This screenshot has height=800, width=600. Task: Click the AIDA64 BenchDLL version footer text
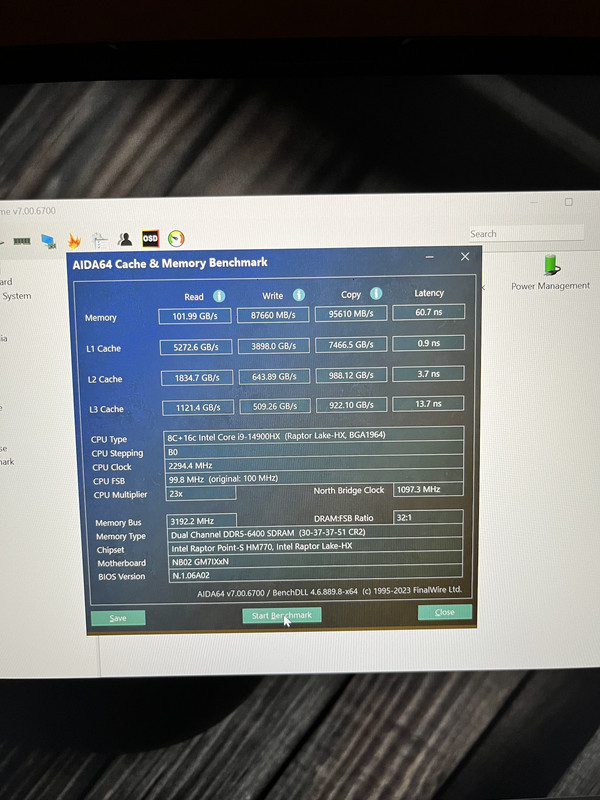pyautogui.click(x=329, y=591)
